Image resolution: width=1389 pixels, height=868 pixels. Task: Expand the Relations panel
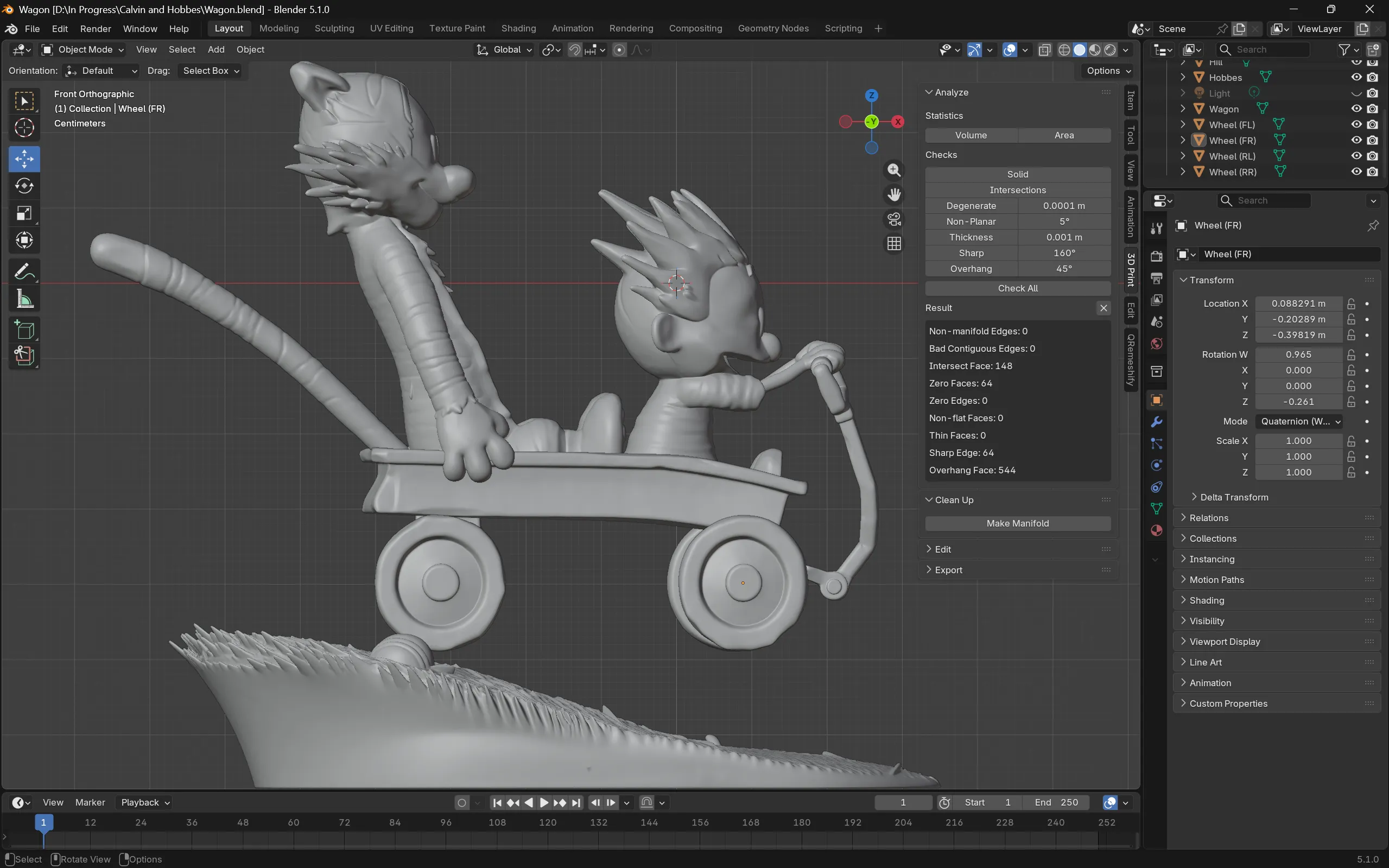point(1277,518)
